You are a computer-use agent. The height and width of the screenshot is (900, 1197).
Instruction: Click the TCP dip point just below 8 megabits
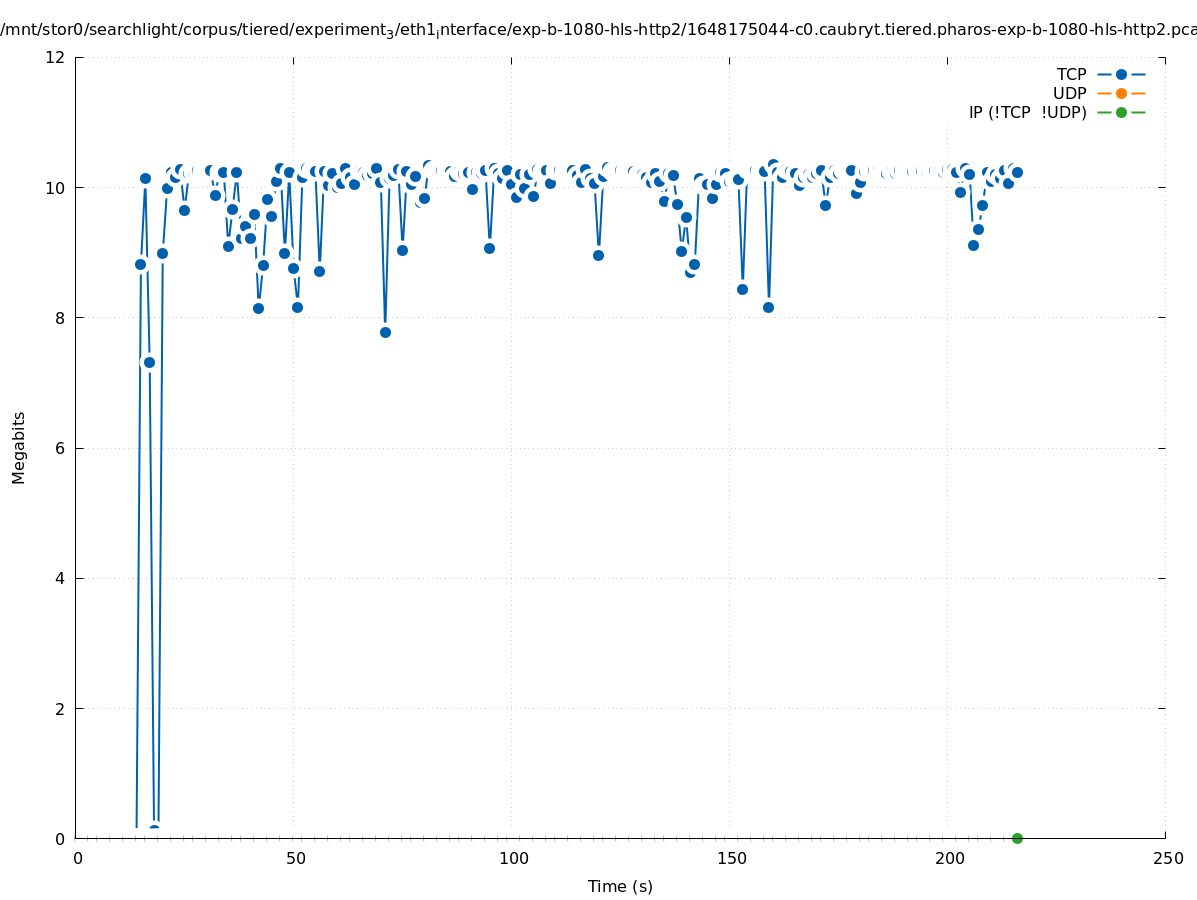point(385,332)
